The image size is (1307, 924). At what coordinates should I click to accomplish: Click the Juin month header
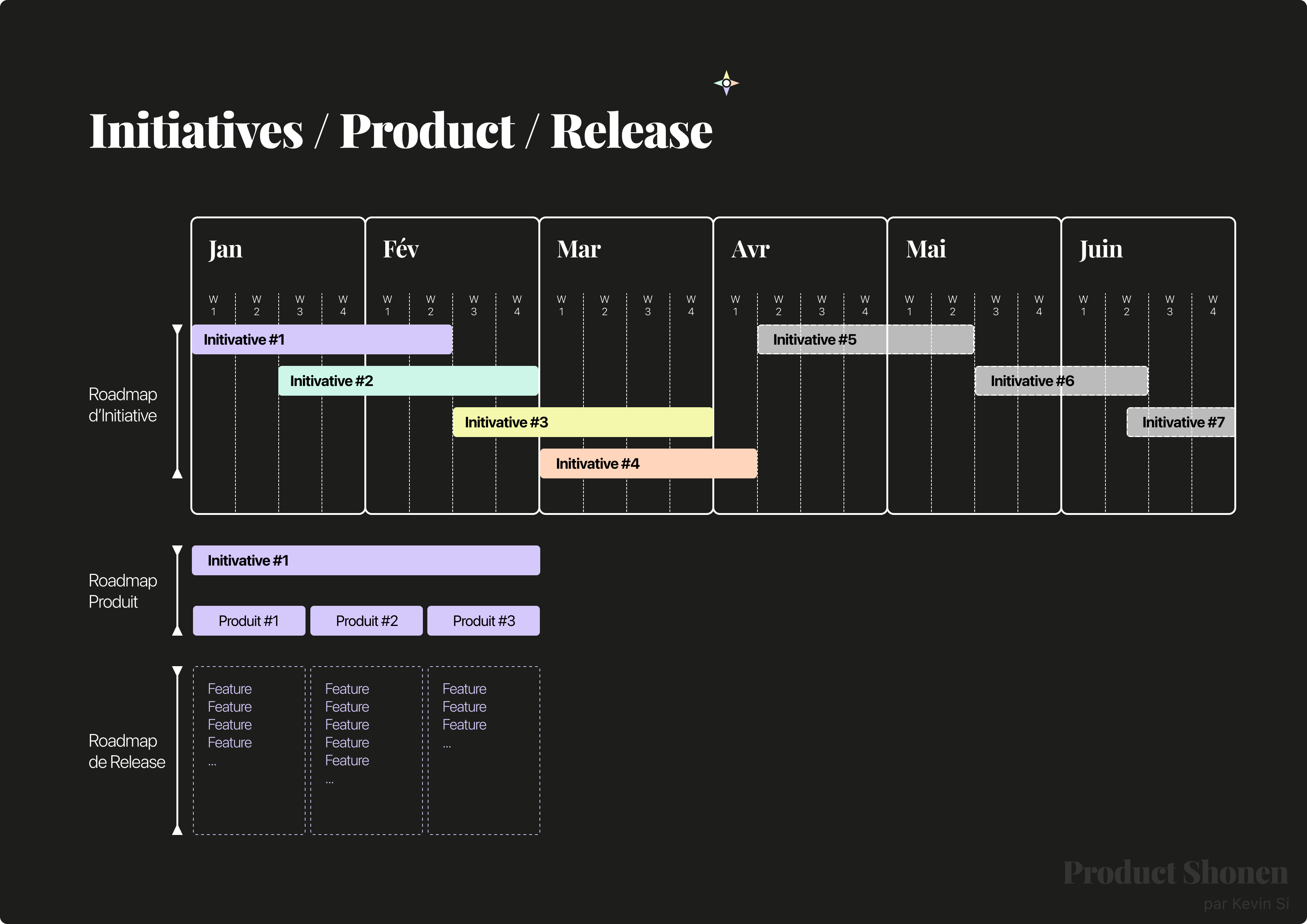(1101, 249)
